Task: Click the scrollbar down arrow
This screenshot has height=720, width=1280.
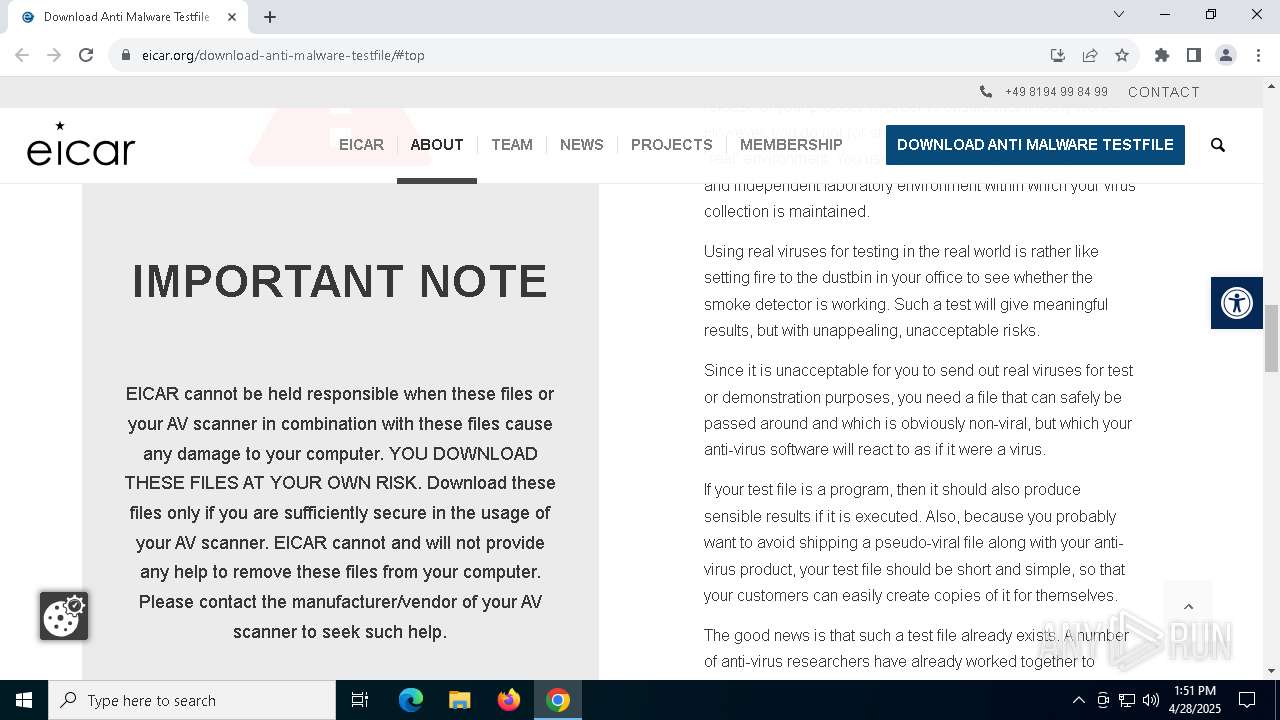Action: pos(1272,671)
